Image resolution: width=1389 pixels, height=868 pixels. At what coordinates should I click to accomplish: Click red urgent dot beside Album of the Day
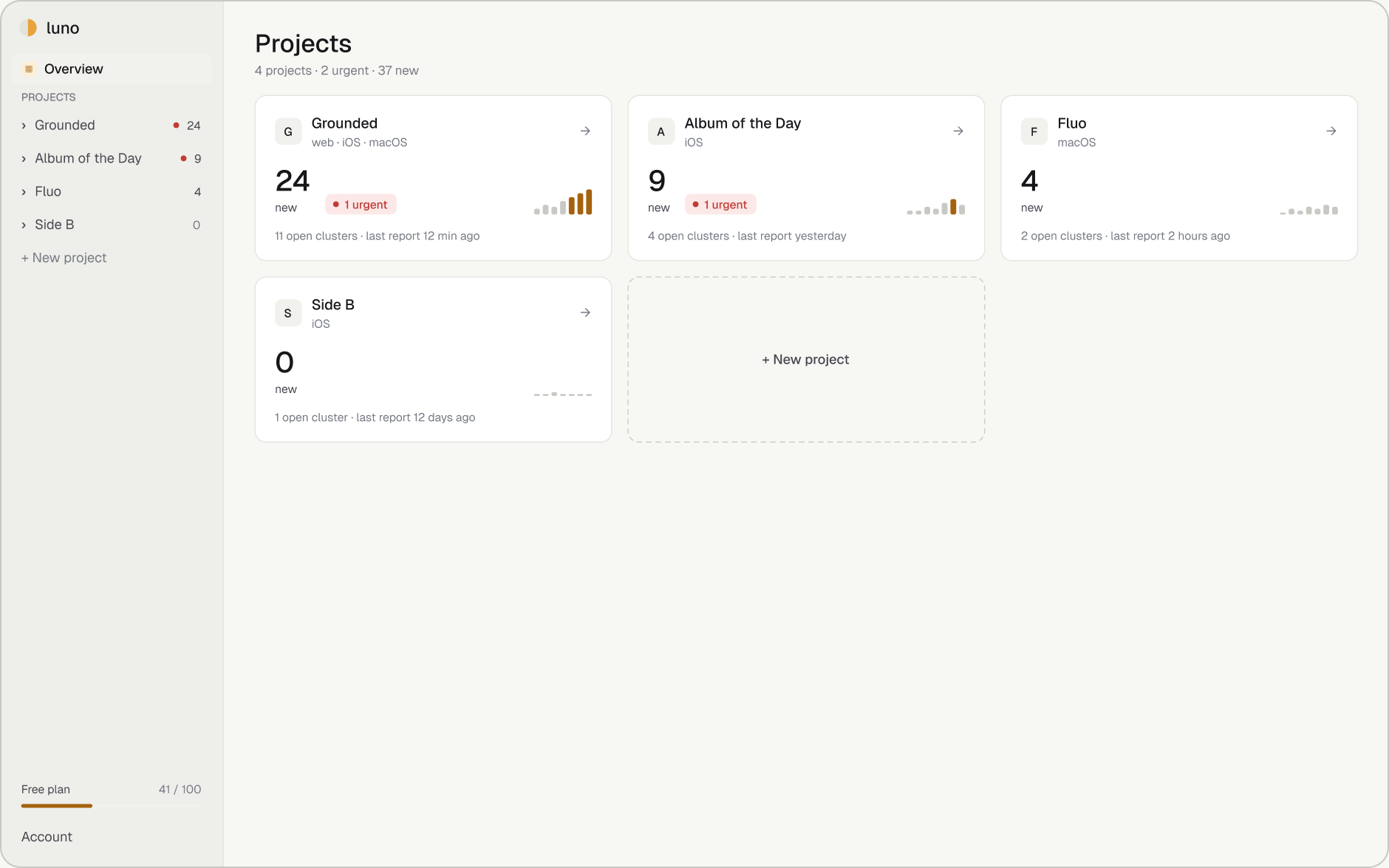(x=183, y=158)
